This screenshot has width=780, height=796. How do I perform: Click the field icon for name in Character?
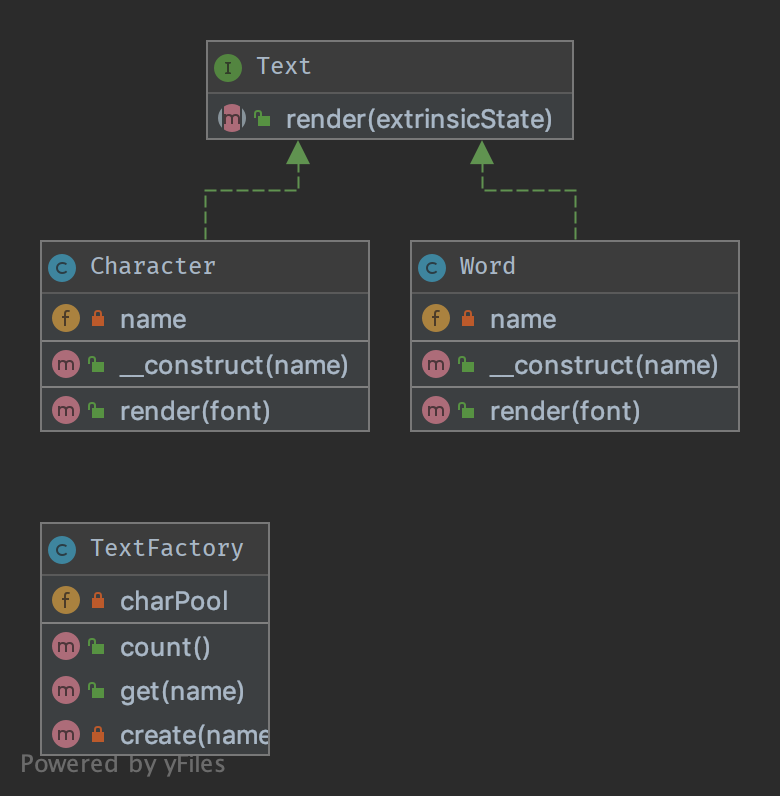[66, 318]
